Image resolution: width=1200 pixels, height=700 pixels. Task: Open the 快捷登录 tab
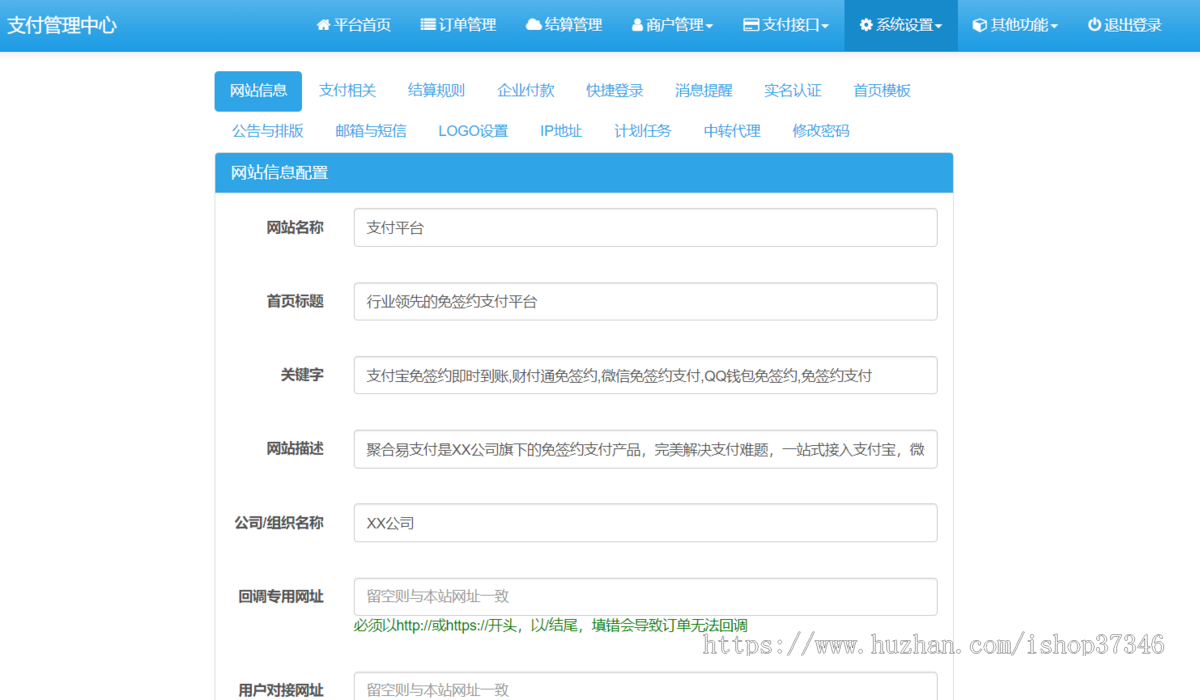614,91
